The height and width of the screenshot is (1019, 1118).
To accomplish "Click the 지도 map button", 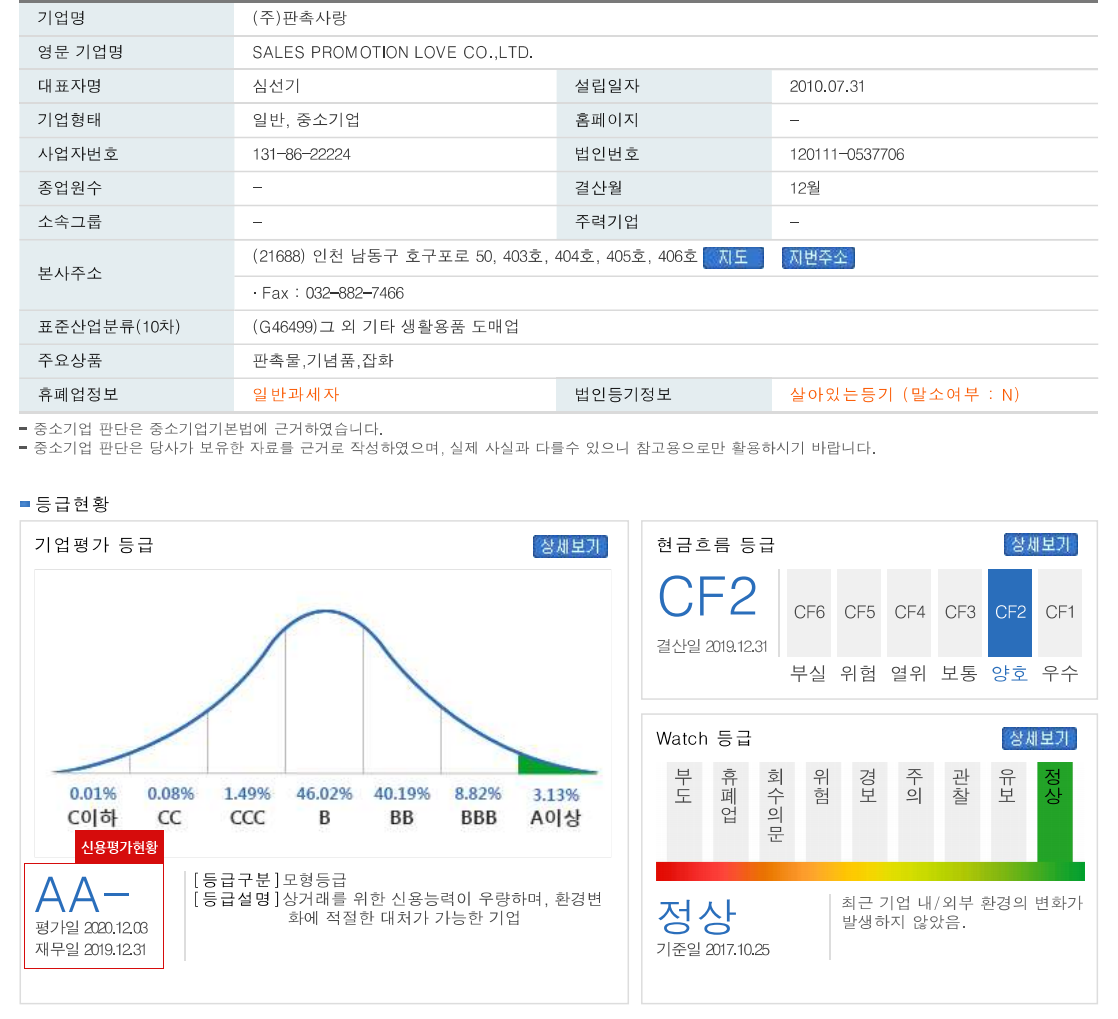I will (x=733, y=258).
